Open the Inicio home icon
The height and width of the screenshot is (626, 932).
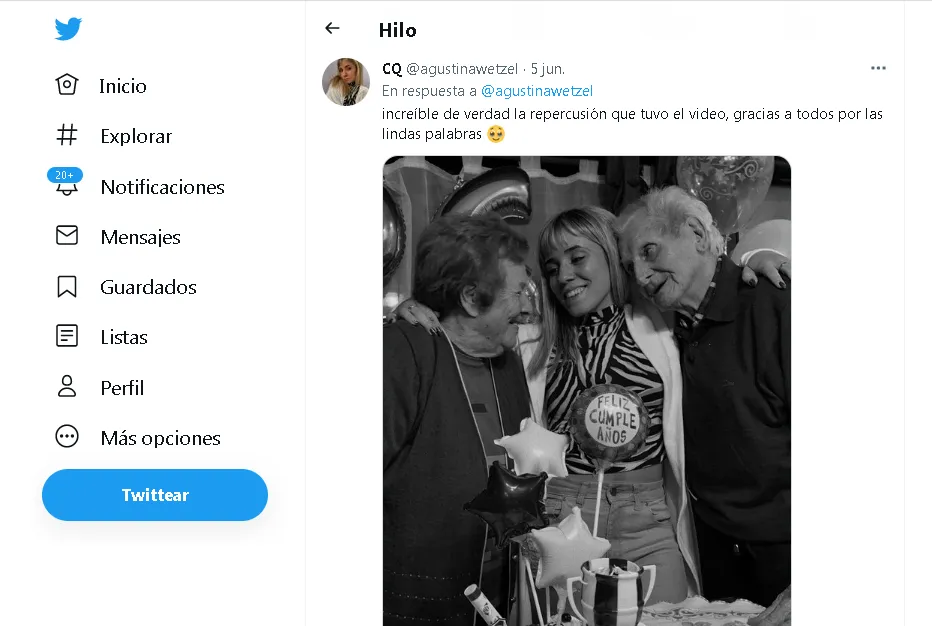[x=67, y=85]
